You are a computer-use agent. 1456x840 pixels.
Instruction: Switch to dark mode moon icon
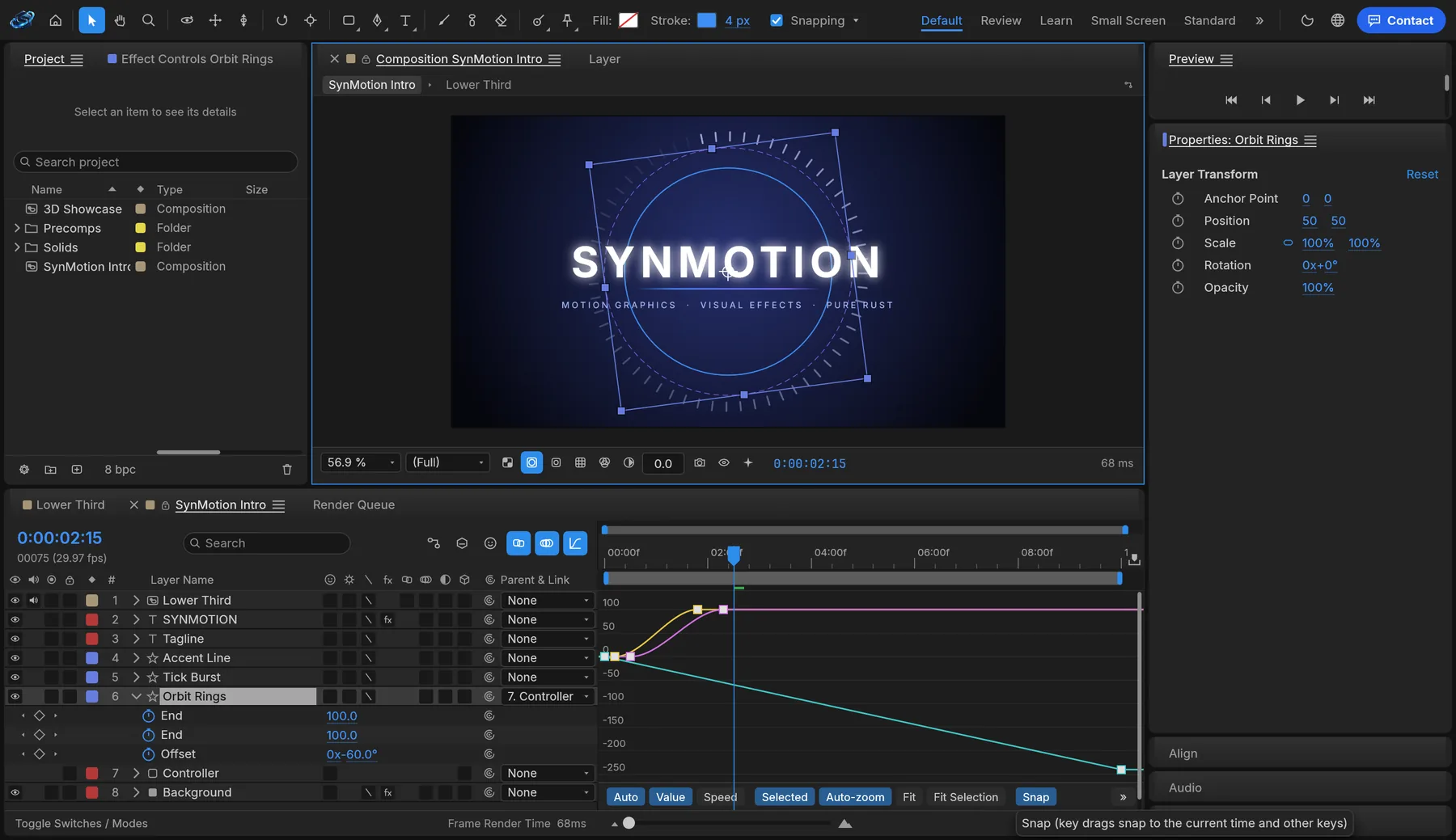[1307, 20]
